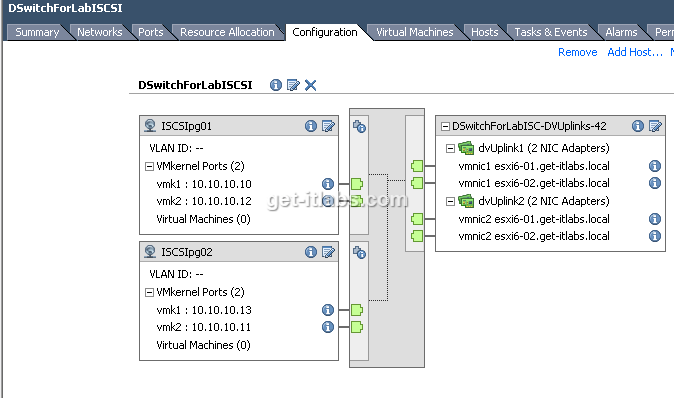Viewport: 674px width, 398px height.
Task: Select uplink port for vmnic2 esxi6-01
Action: 417,219
